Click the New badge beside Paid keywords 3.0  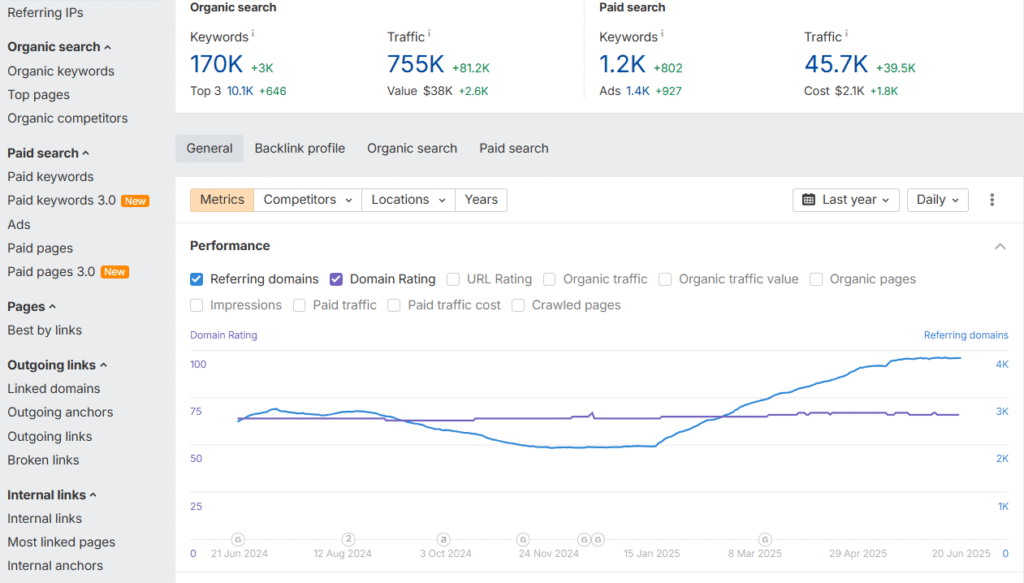coord(135,201)
